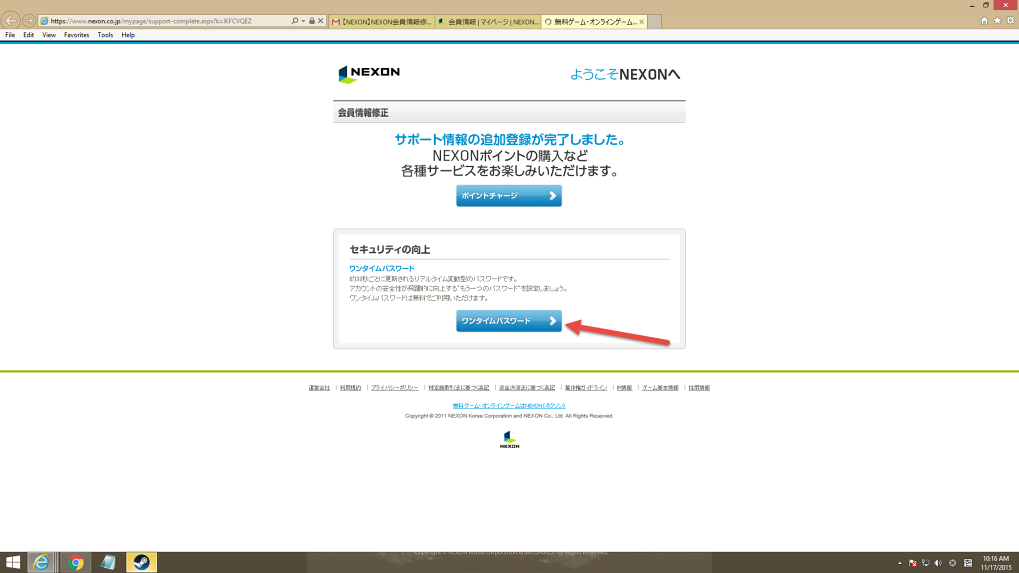Switch to the Gmail NEXON会員情報 tab

coord(381,21)
